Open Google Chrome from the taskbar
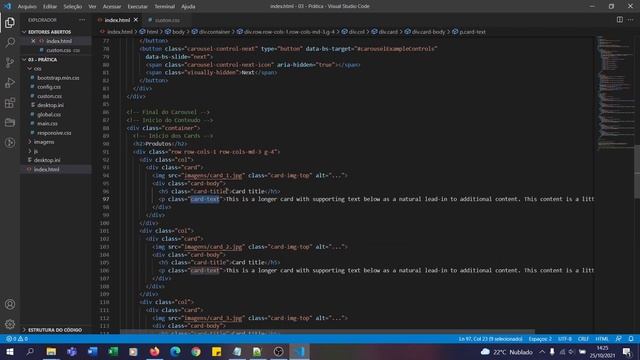 click(196, 351)
